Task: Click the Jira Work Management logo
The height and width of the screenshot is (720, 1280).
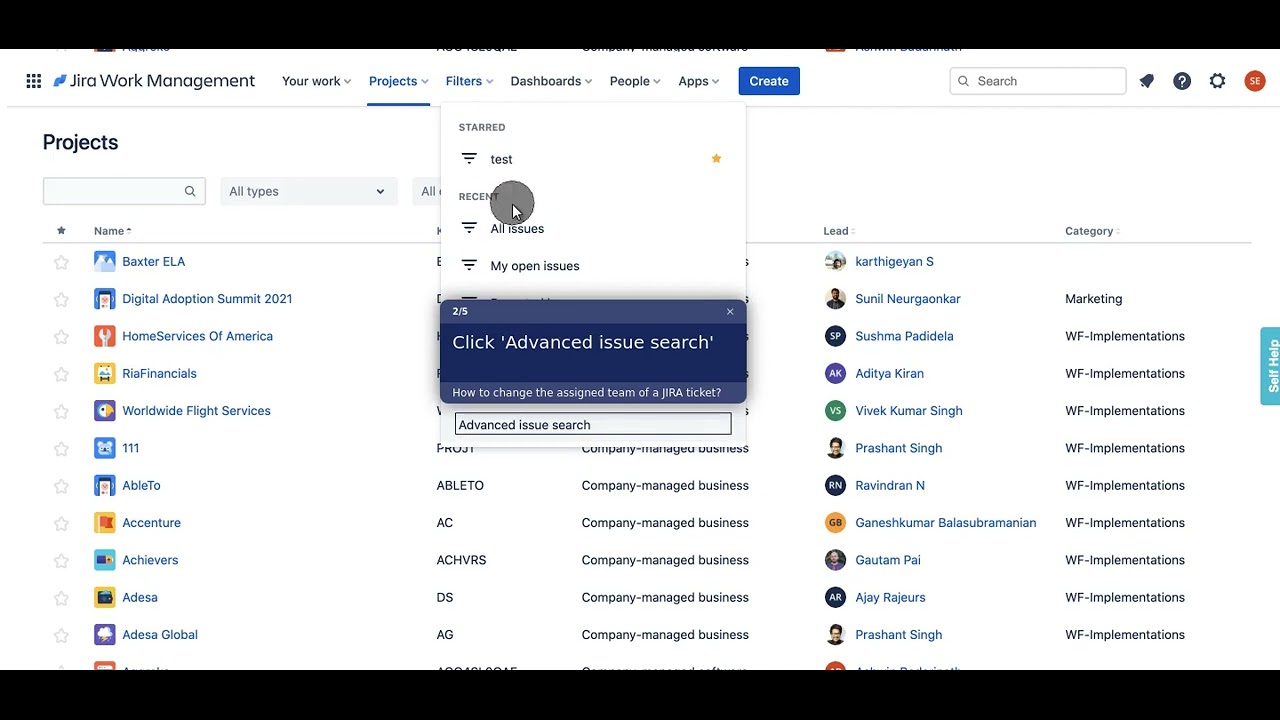Action: coord(154,81)
